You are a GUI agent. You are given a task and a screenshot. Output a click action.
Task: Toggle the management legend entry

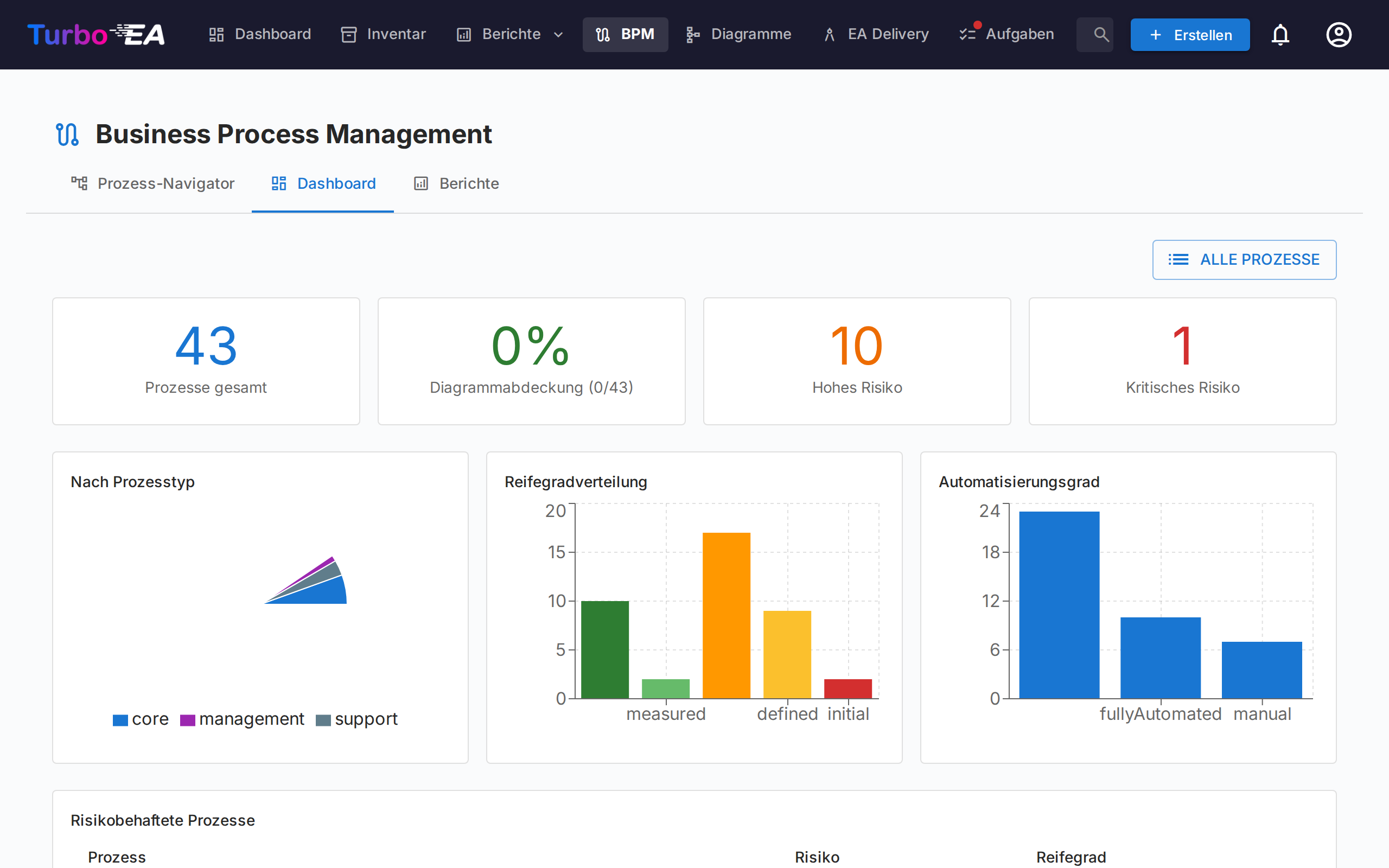coord(244,719)
